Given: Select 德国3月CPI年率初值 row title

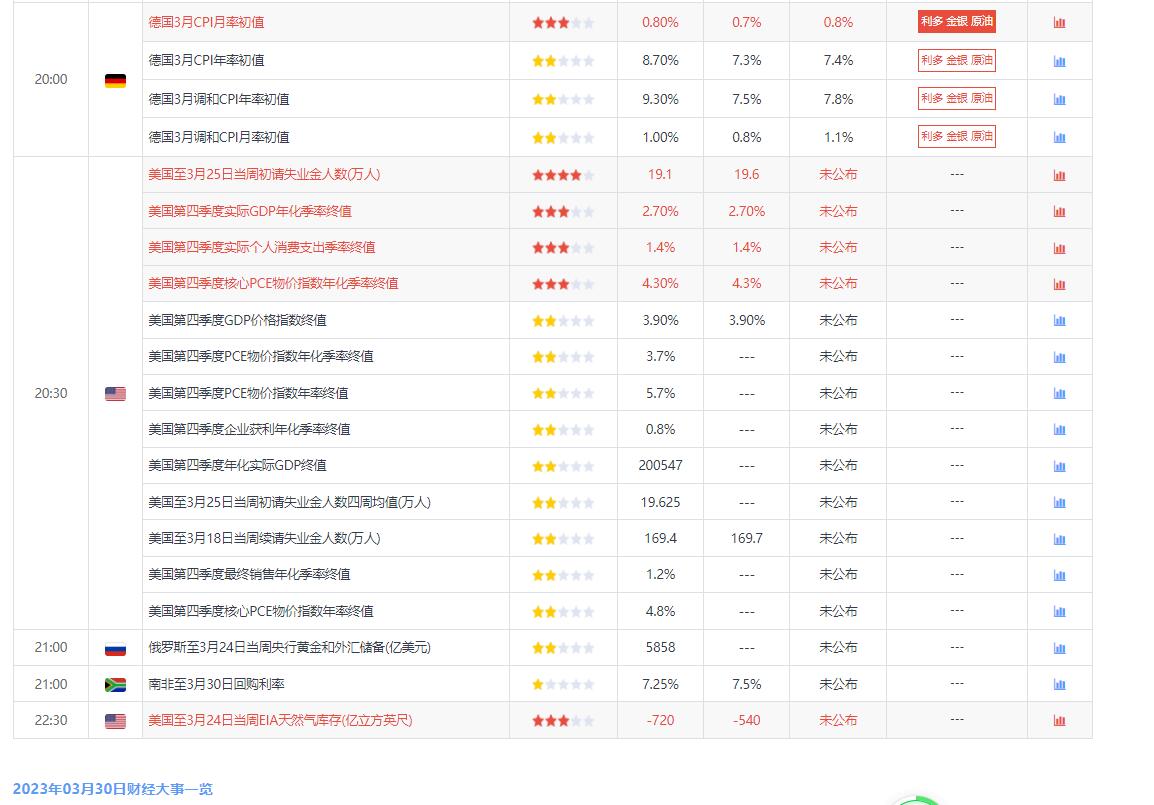Looking at the screenshot, I should click(x=206, y=60).
